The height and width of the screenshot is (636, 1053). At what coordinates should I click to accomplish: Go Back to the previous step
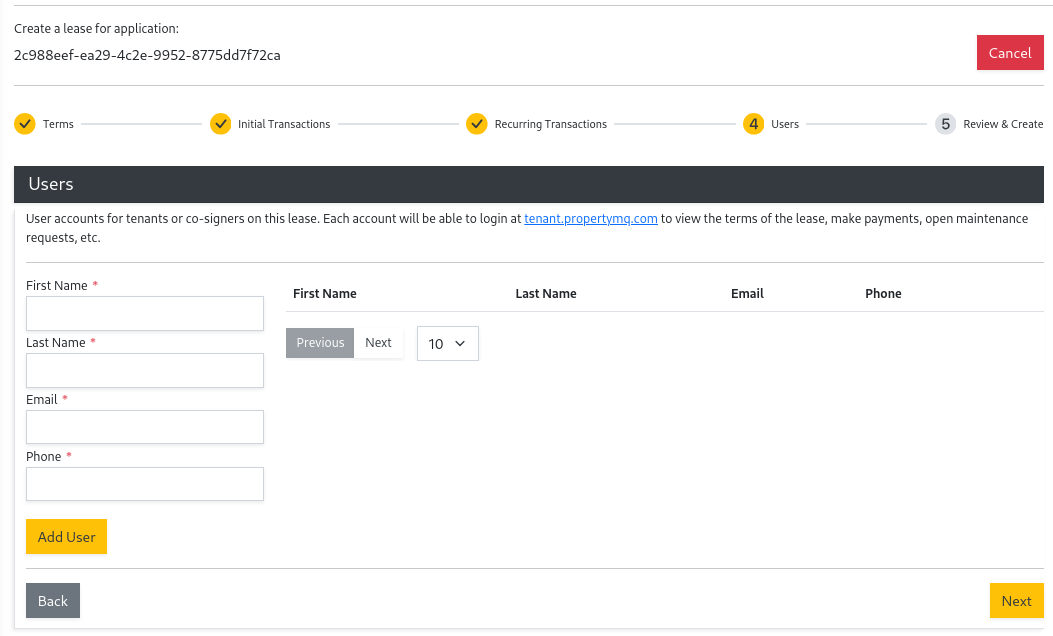tap(53, 600)
